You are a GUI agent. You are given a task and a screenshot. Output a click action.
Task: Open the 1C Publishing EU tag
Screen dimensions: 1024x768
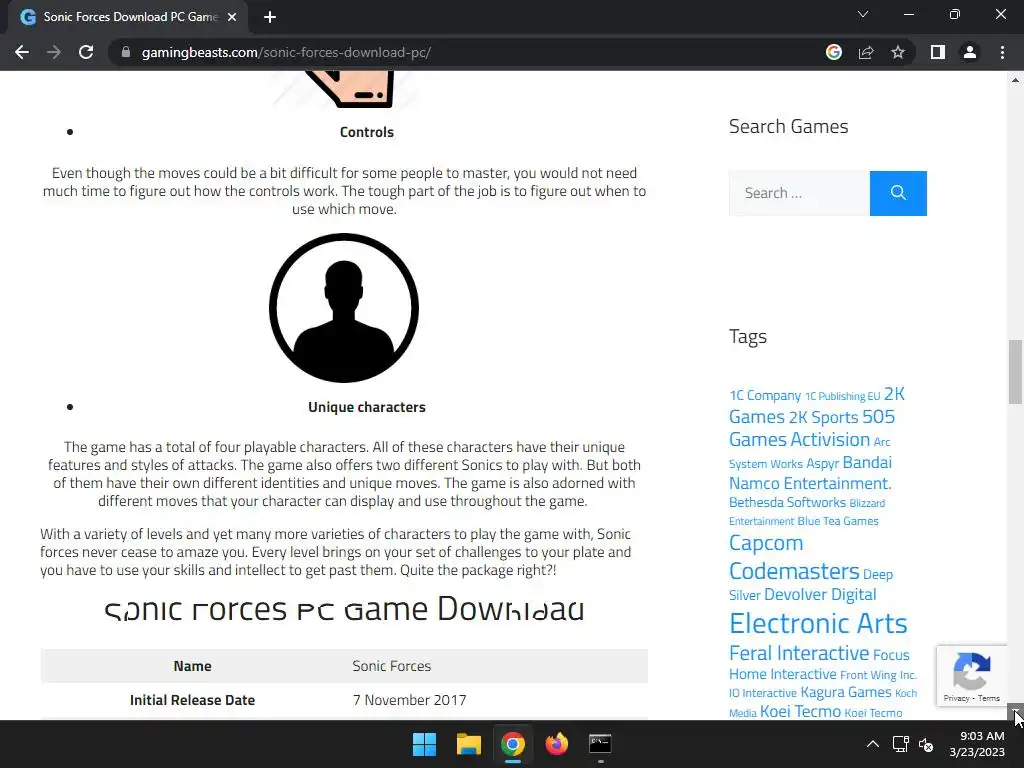842,396
